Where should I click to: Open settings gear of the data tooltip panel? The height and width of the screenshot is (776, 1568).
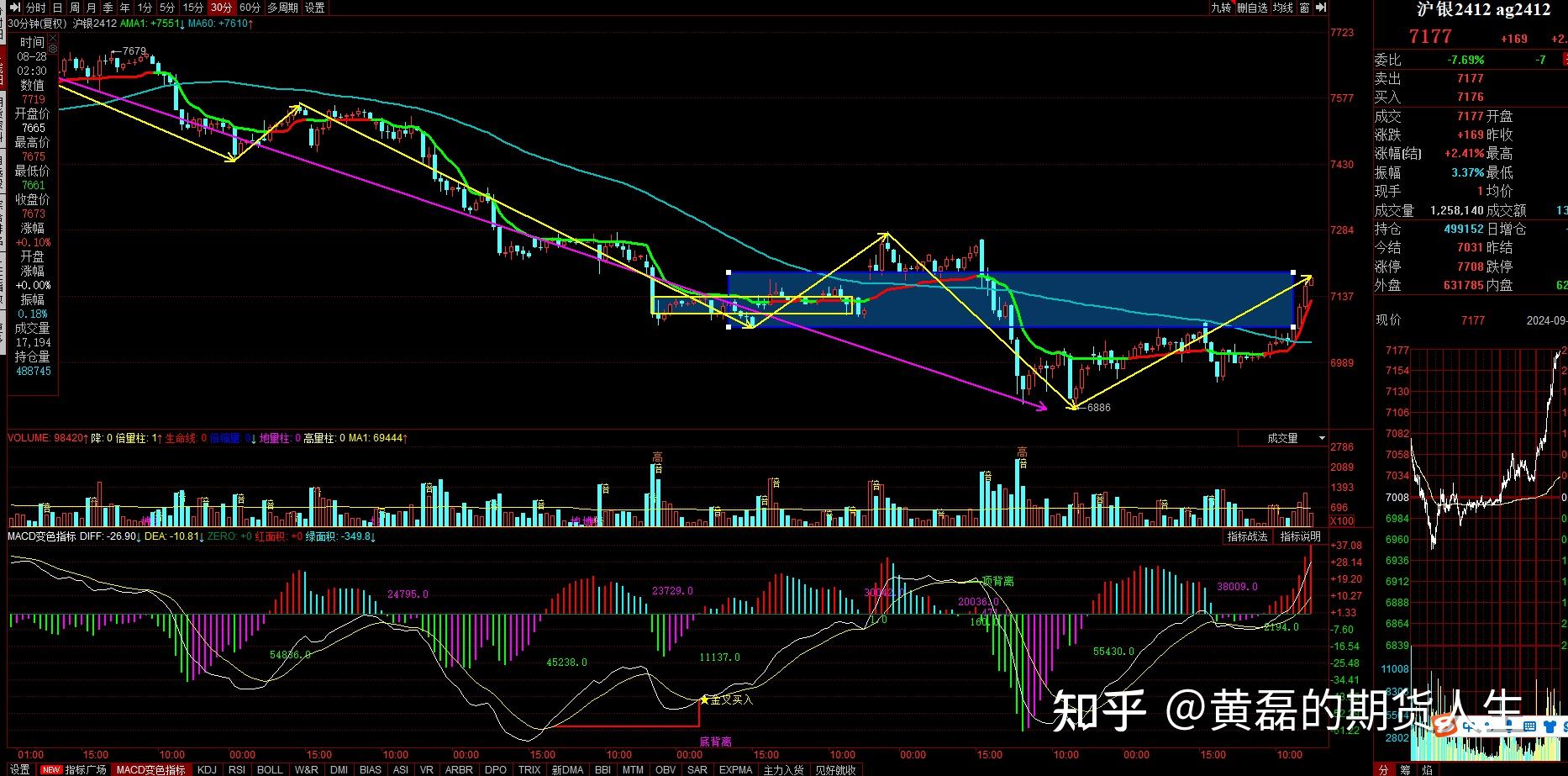[x=54, y=50]
